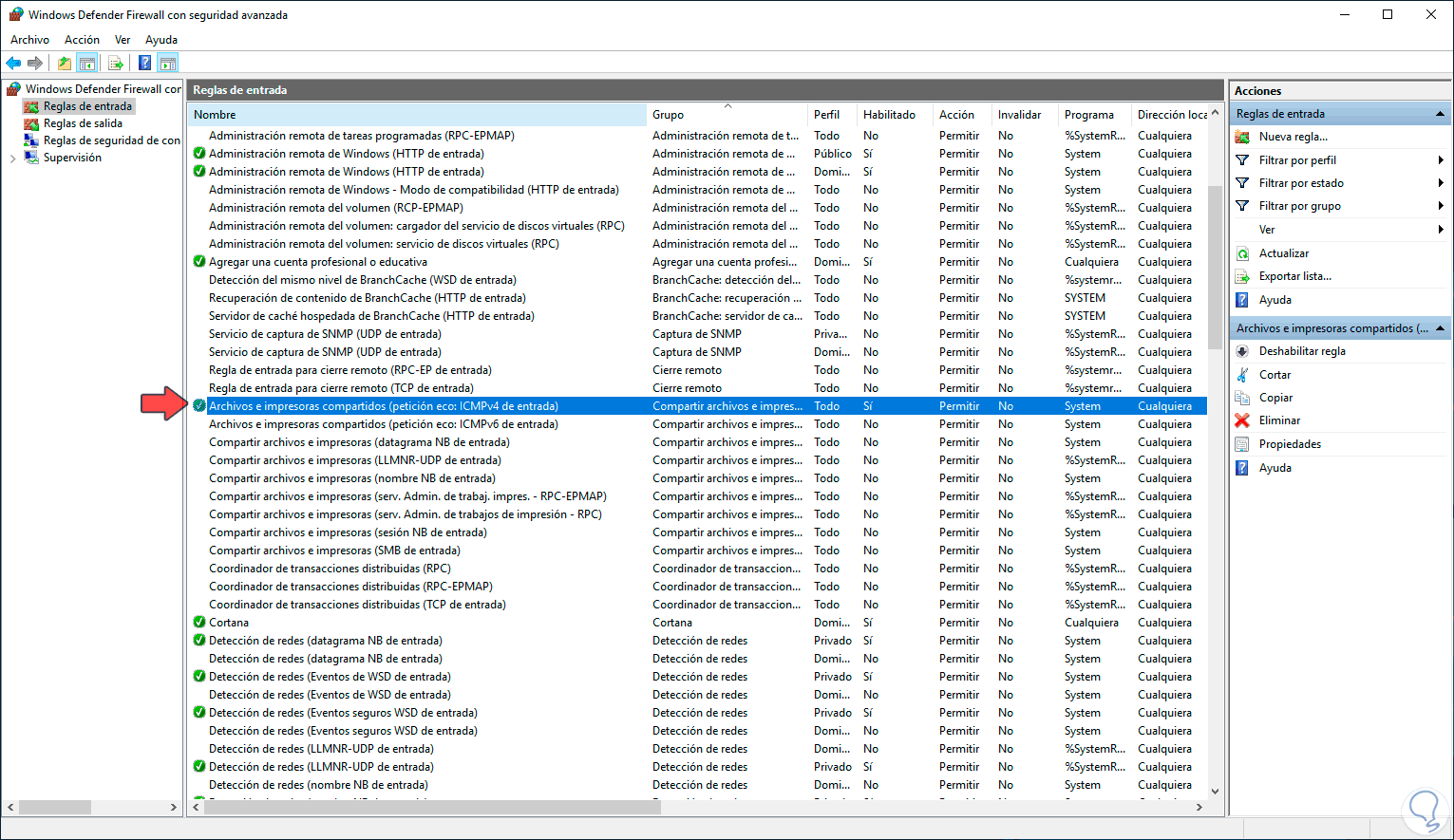The width and height of the screenshot is (1454, 840).
Task: Select Servidor de caché hospedada de BranchCache row
Action: point(698,316)
